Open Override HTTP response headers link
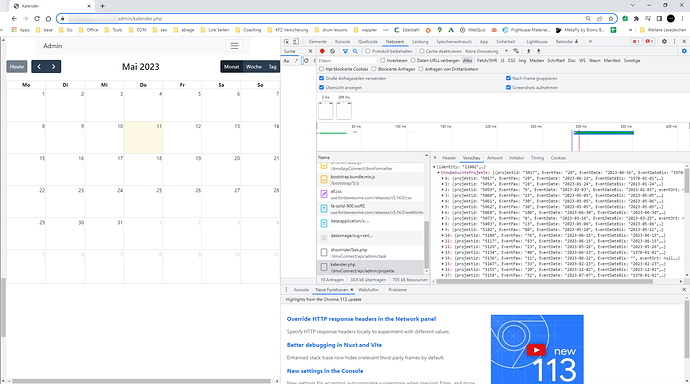Screen dimensions: 690x384 (x=361, y=319)
